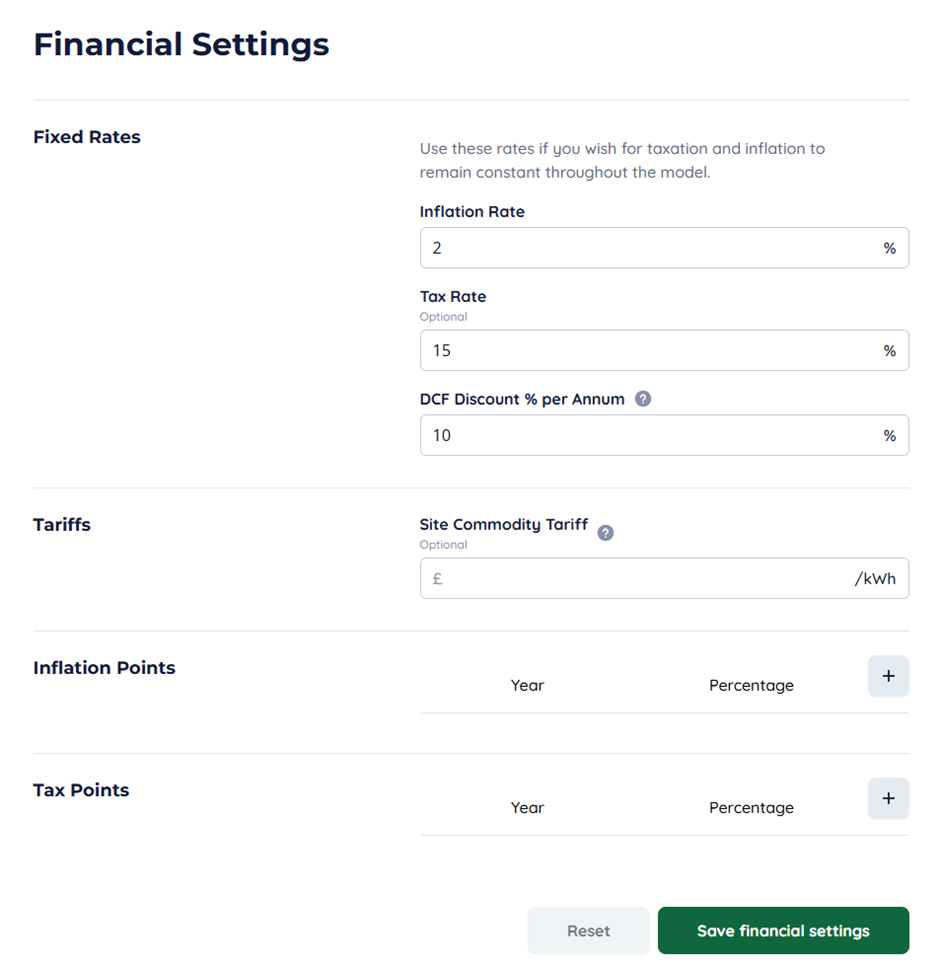The height and width of the screenshot is (966, 940).
Task: Open the Site Commodity Tariff help icon
Action: [x=605, y=533]
